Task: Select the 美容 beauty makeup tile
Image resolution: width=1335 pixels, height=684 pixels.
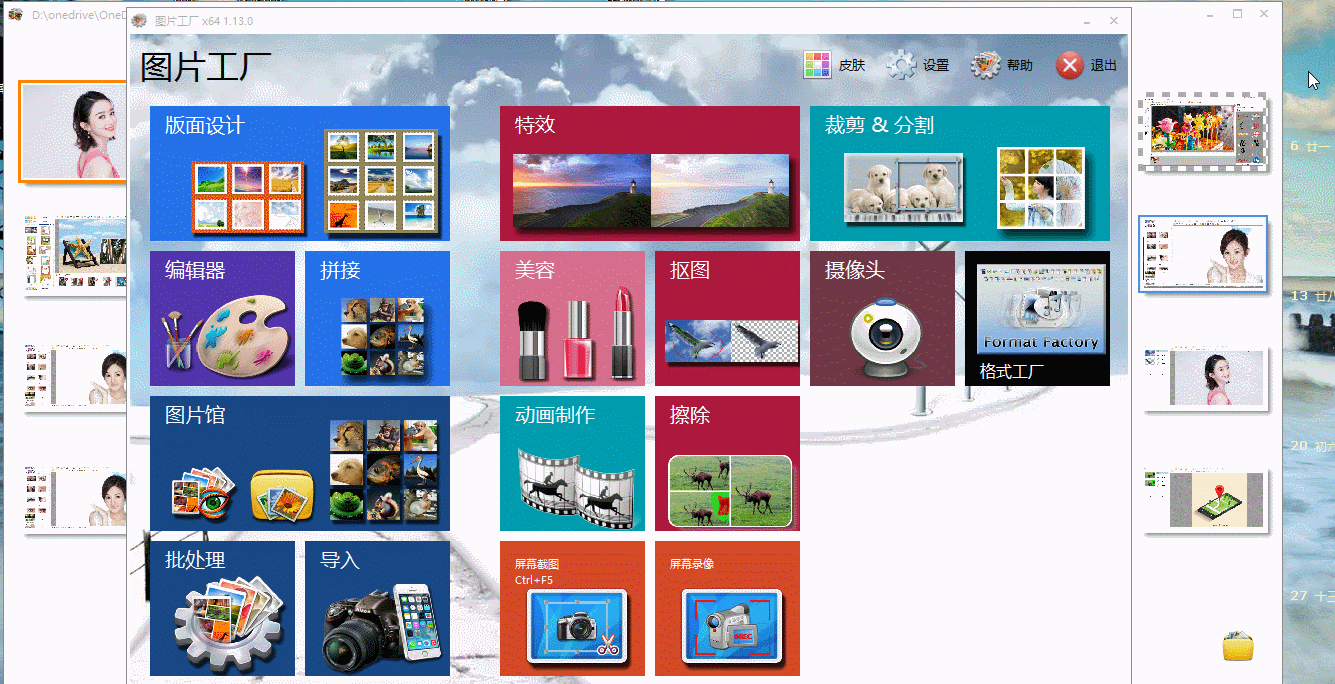Action: 572,318
